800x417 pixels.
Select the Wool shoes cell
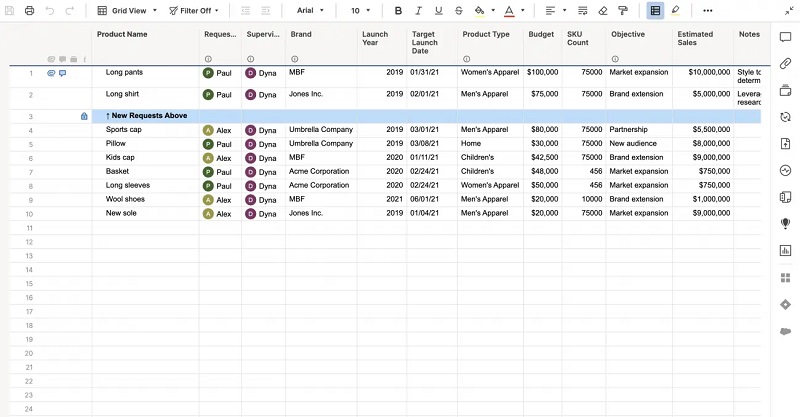click(x=125, y=199)
